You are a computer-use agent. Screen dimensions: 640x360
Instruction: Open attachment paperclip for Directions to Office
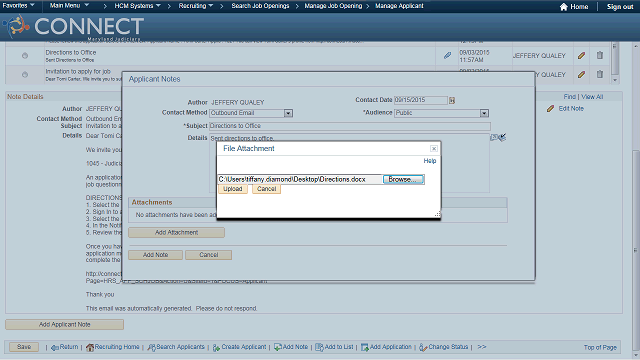[x=448, y=55]
